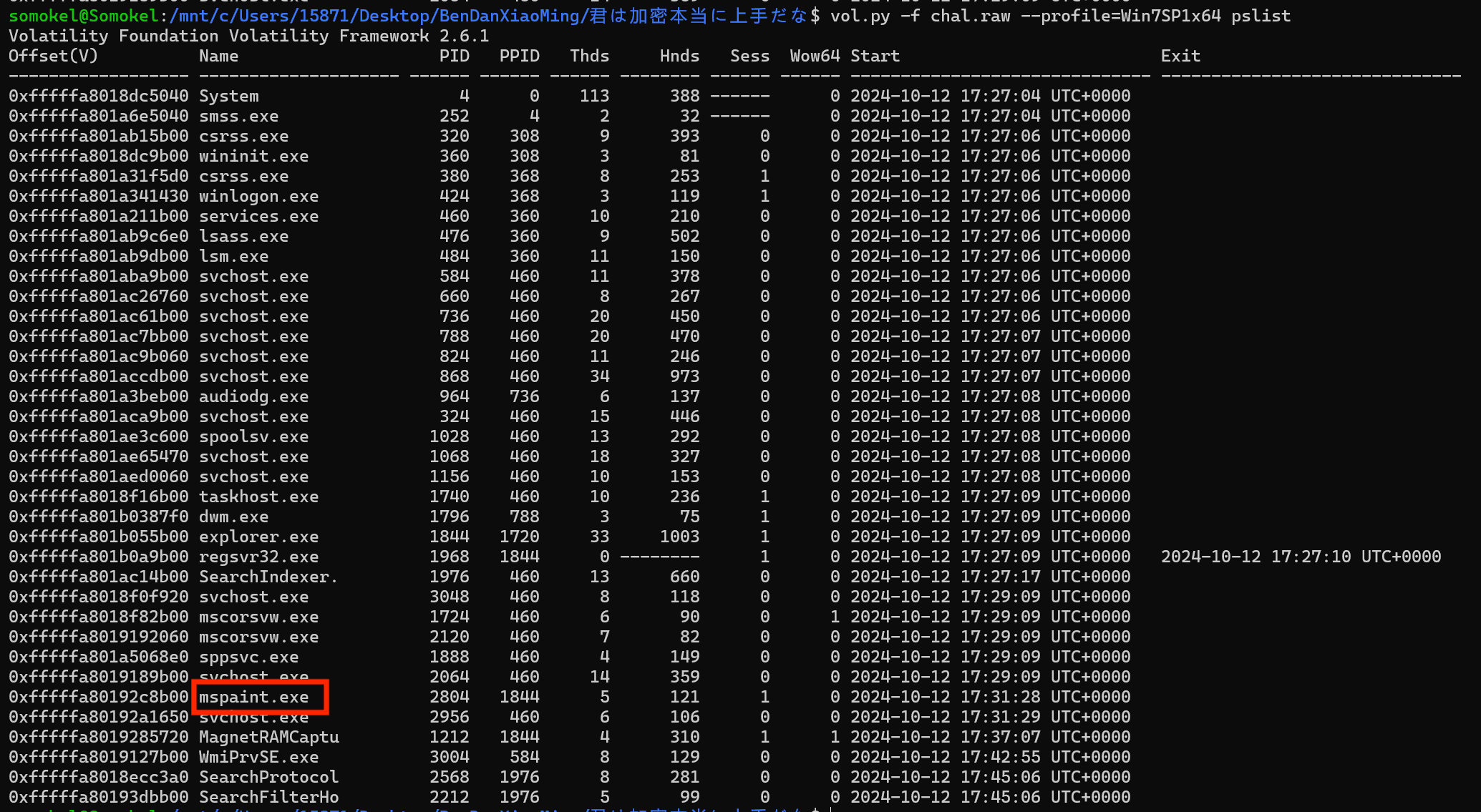Select 'SearchProtocol' process name
Image resolution: width=1481 pixels, height=812 pixels.
click(x=269, y=777)
